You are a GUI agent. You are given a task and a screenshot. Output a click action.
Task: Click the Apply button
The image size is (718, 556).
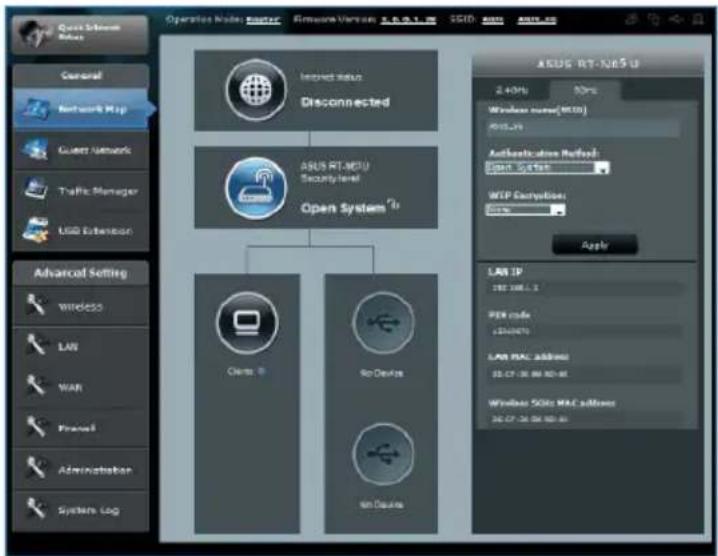(x=595, y=245)
